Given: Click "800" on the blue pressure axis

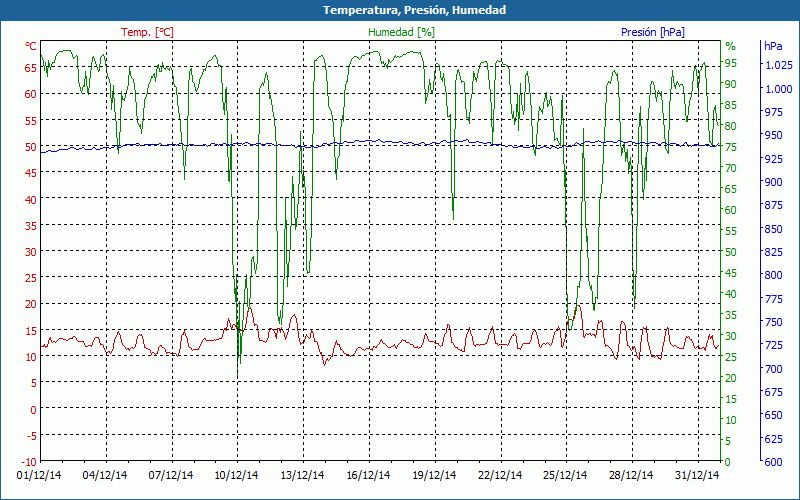Looking at the screenshot, I should (x=773, y=276).
